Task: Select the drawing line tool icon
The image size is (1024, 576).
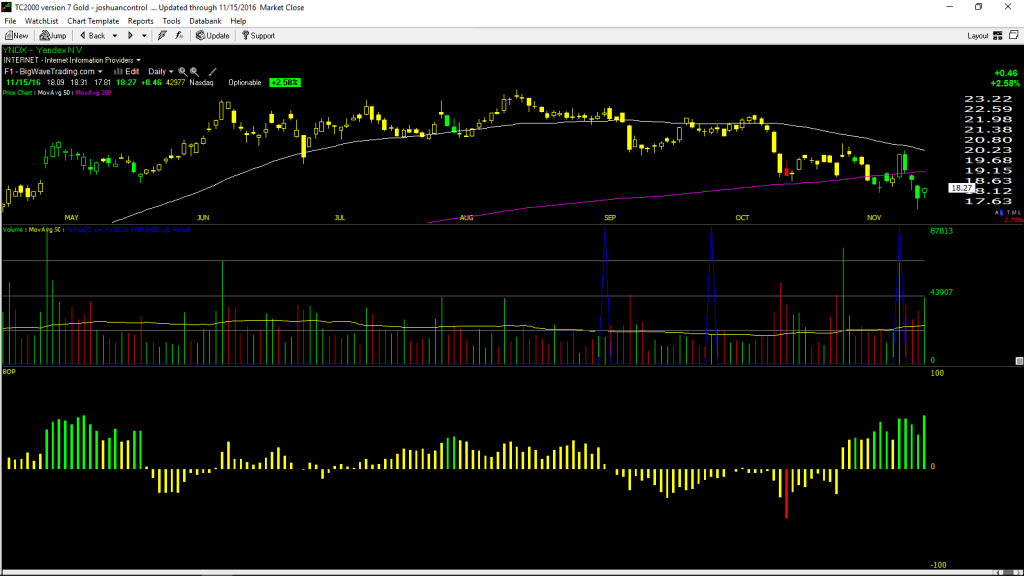Action: (212, 72)
